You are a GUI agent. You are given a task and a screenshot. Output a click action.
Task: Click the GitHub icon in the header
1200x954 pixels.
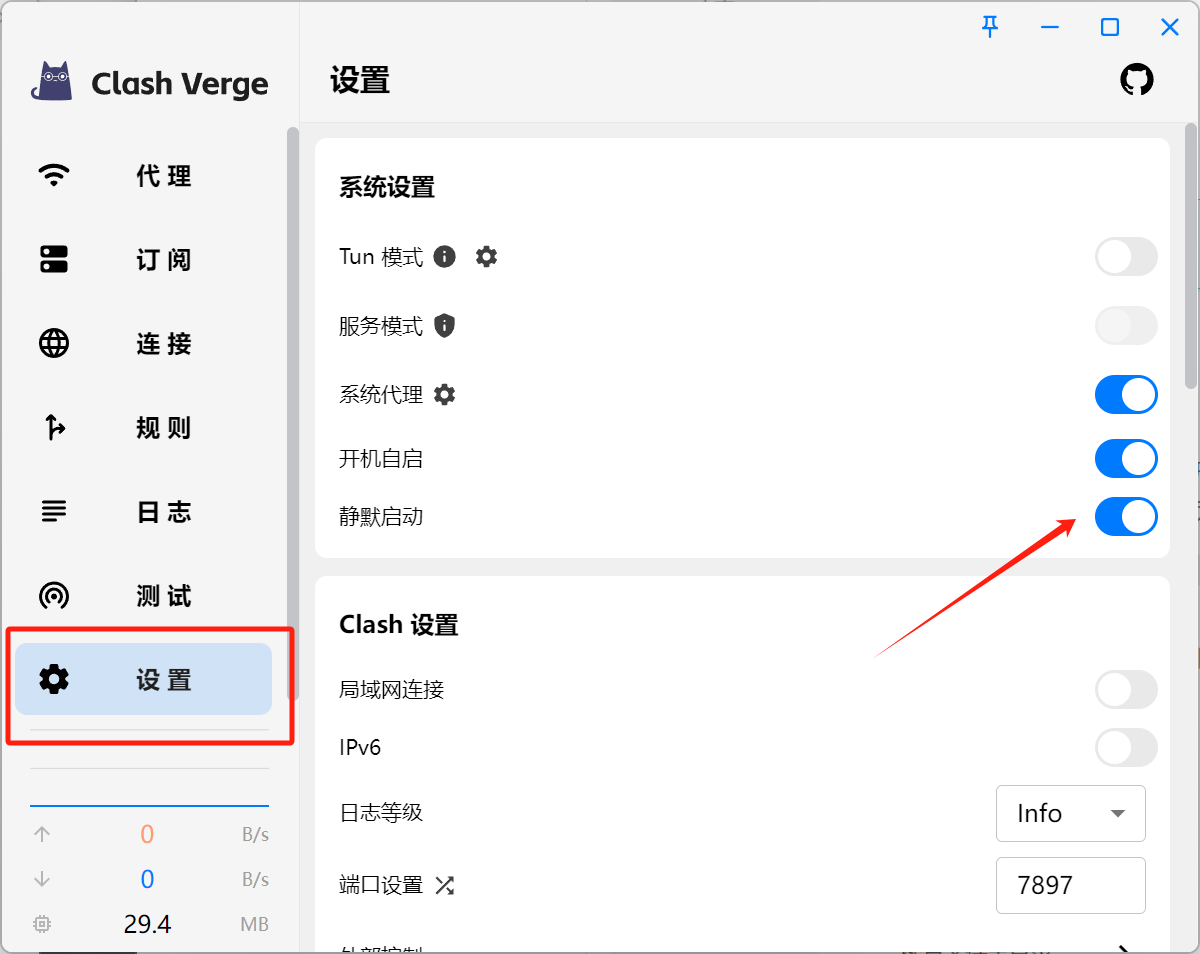1136,80
